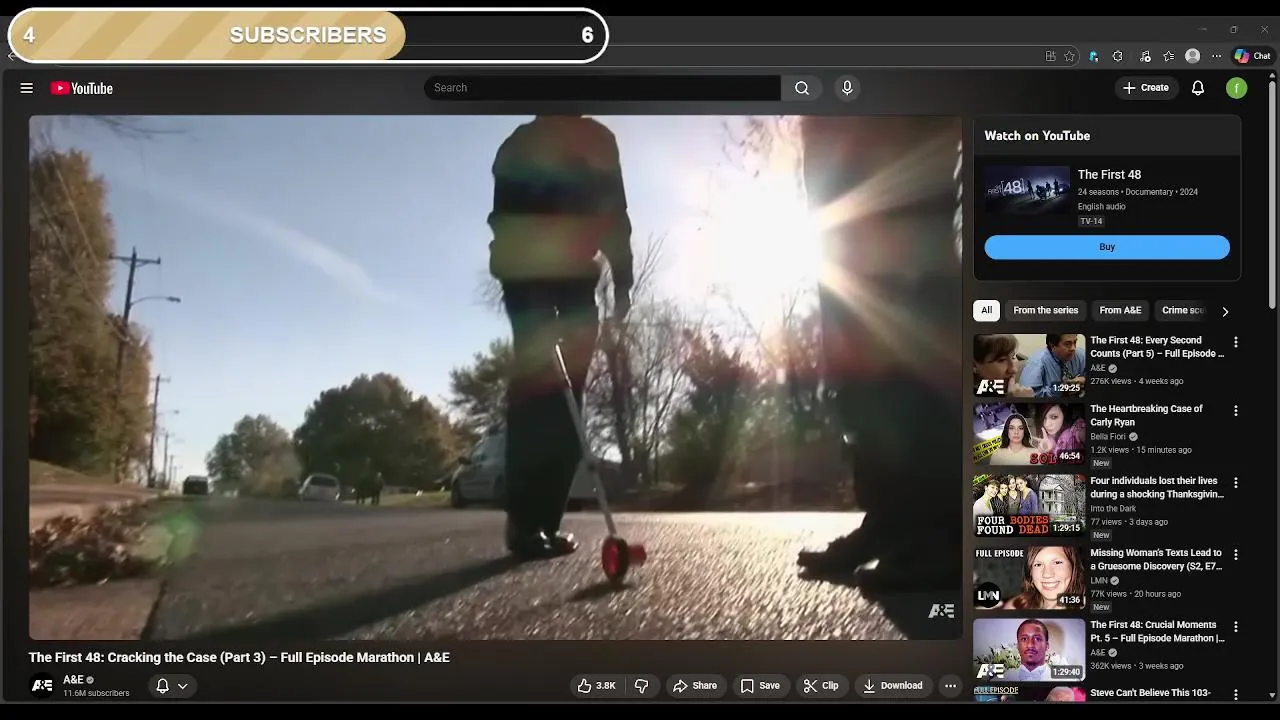Select the From the series chip
The image size is (1280, 720).
coord(1045,310)
